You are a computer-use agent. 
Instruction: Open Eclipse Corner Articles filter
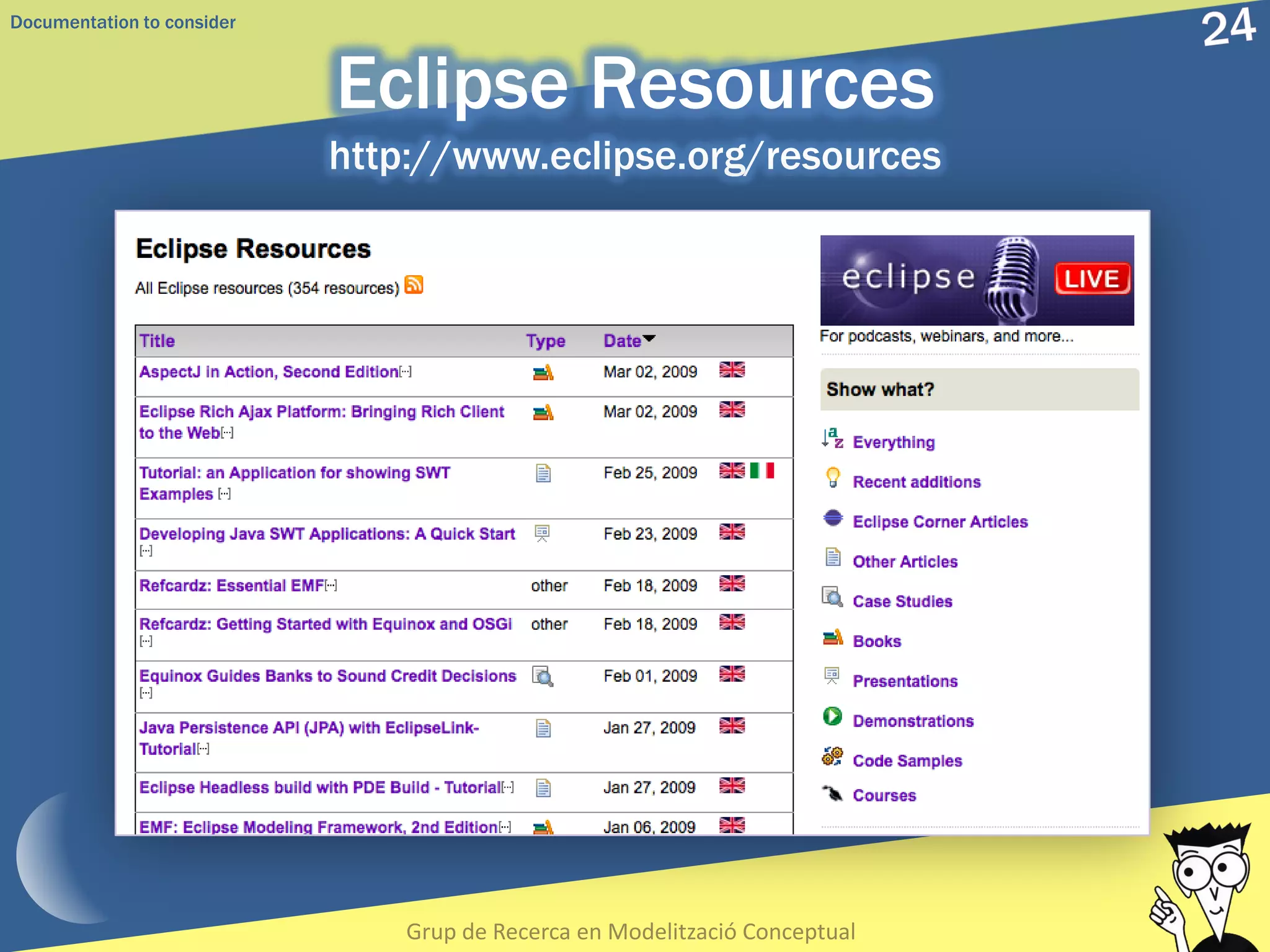pyautogui.click(x=940, y=521)
